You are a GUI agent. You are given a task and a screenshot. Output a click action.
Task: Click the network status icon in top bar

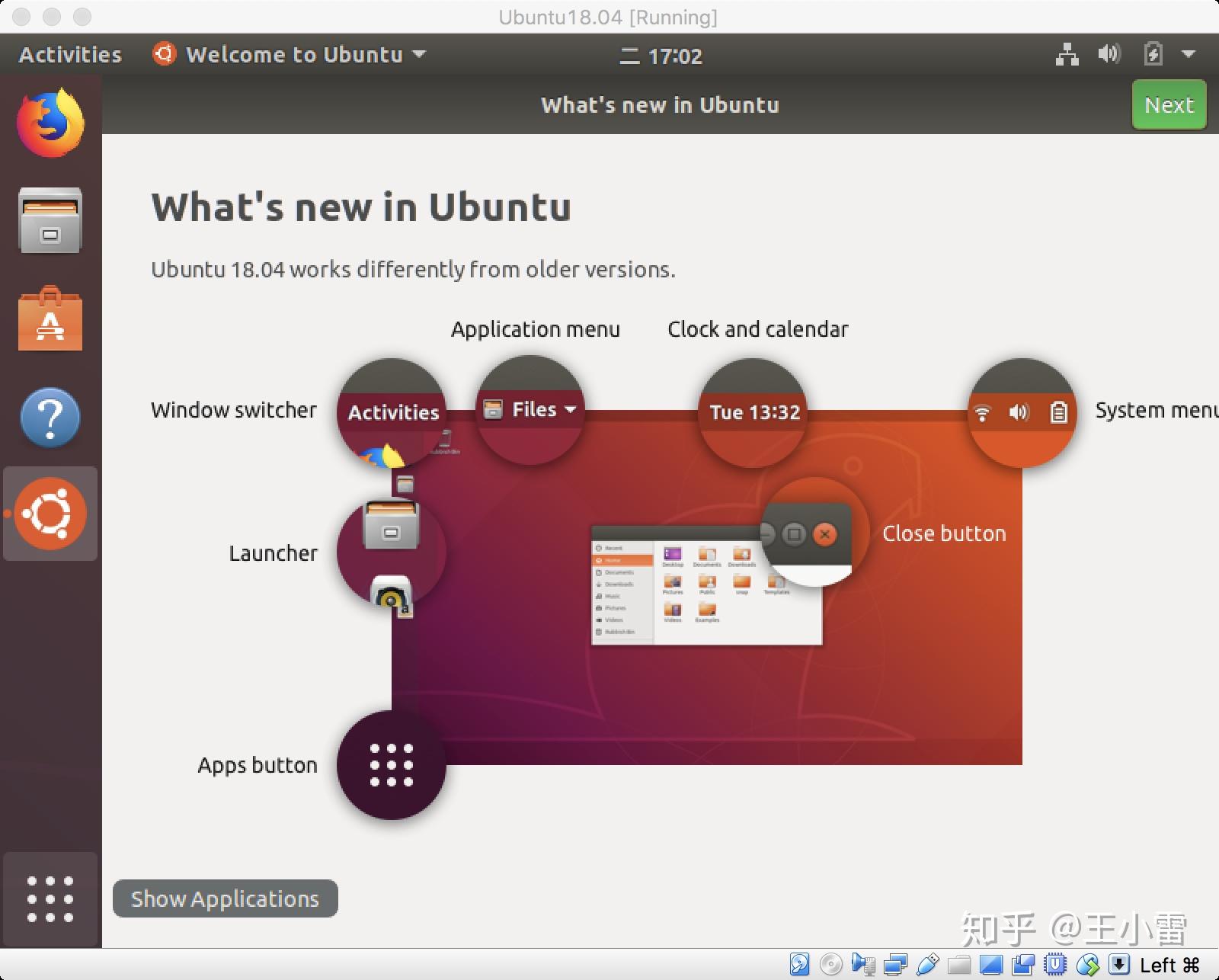tap(1067, 55)
